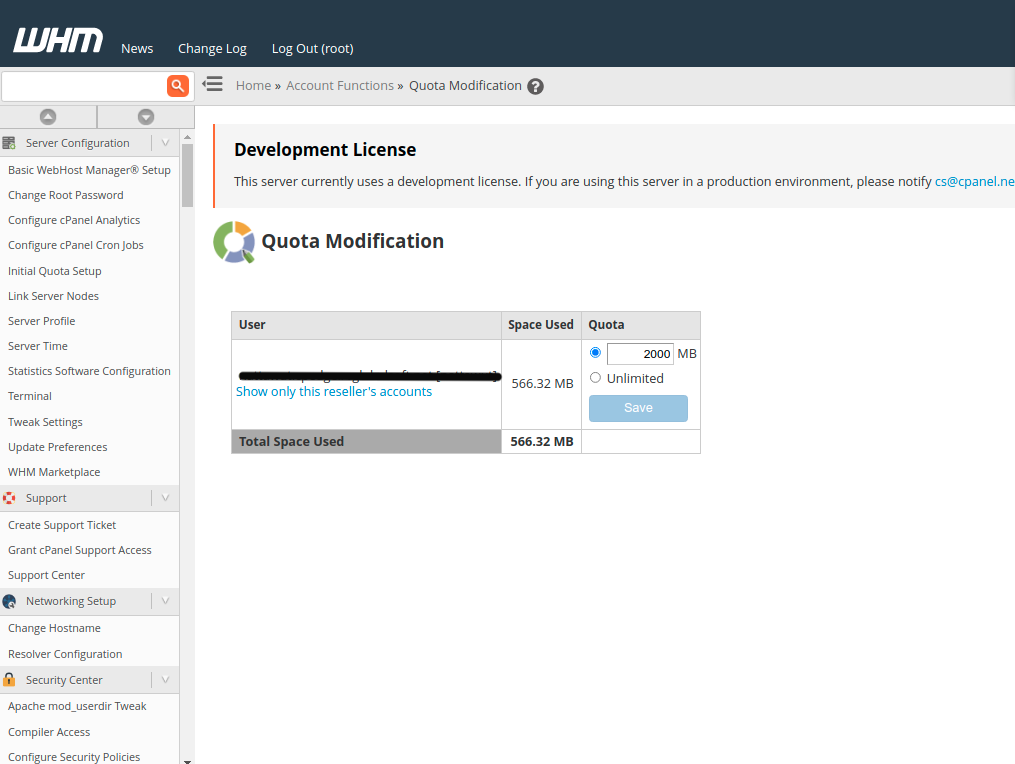Click the sidebar scrollbar down arrow

(188, 761)
